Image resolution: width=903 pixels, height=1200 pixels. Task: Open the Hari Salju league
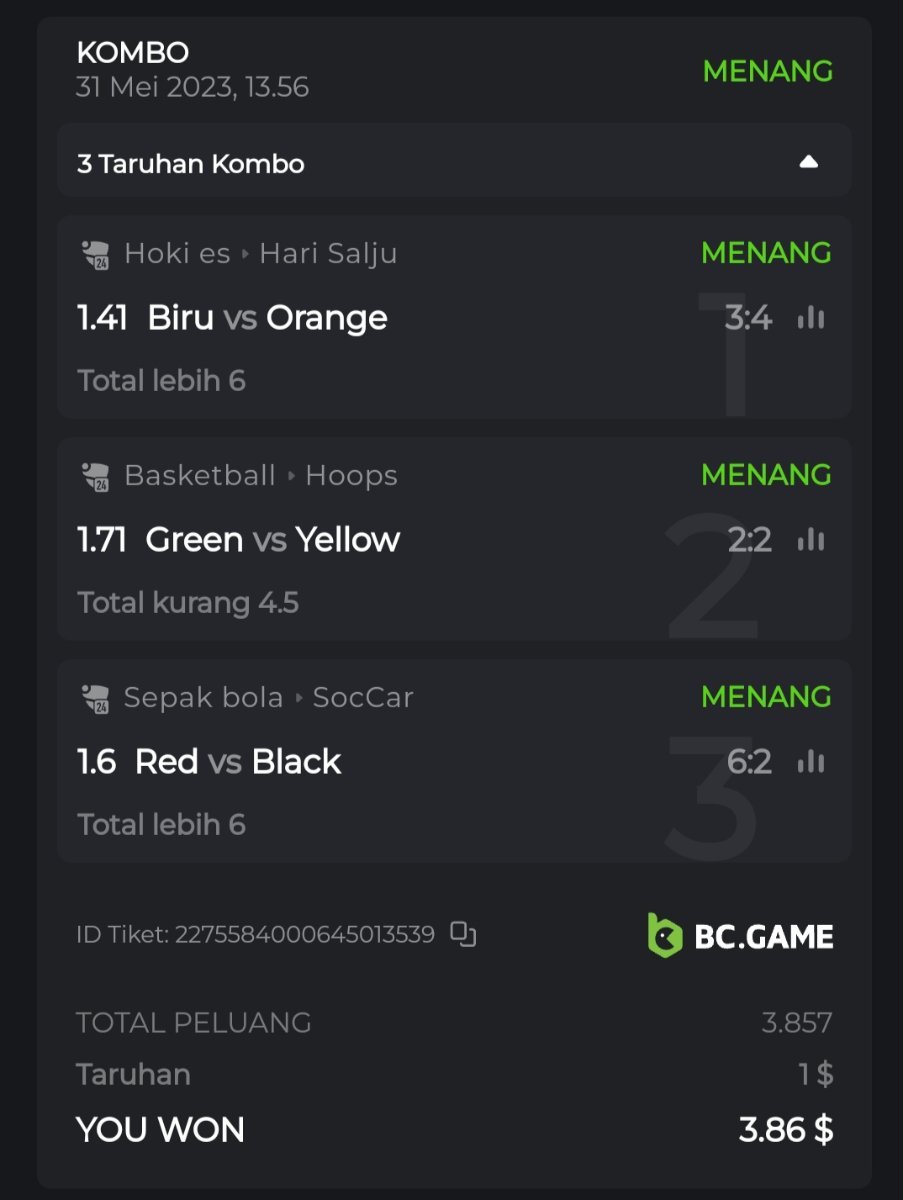click(x=328, y=254)
